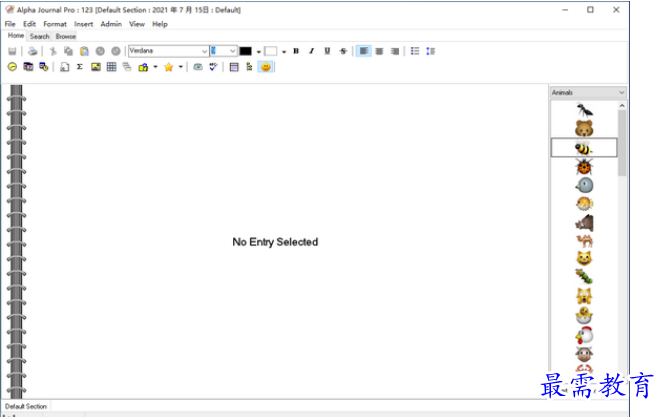Click the date and time icon
The image size is (662, 417).
click(43, 67)
